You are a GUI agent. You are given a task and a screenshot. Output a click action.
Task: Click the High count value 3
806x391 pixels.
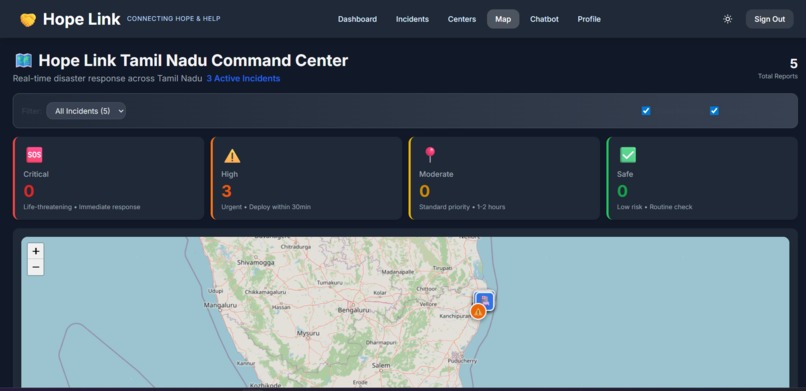click(x=226, y=191)
